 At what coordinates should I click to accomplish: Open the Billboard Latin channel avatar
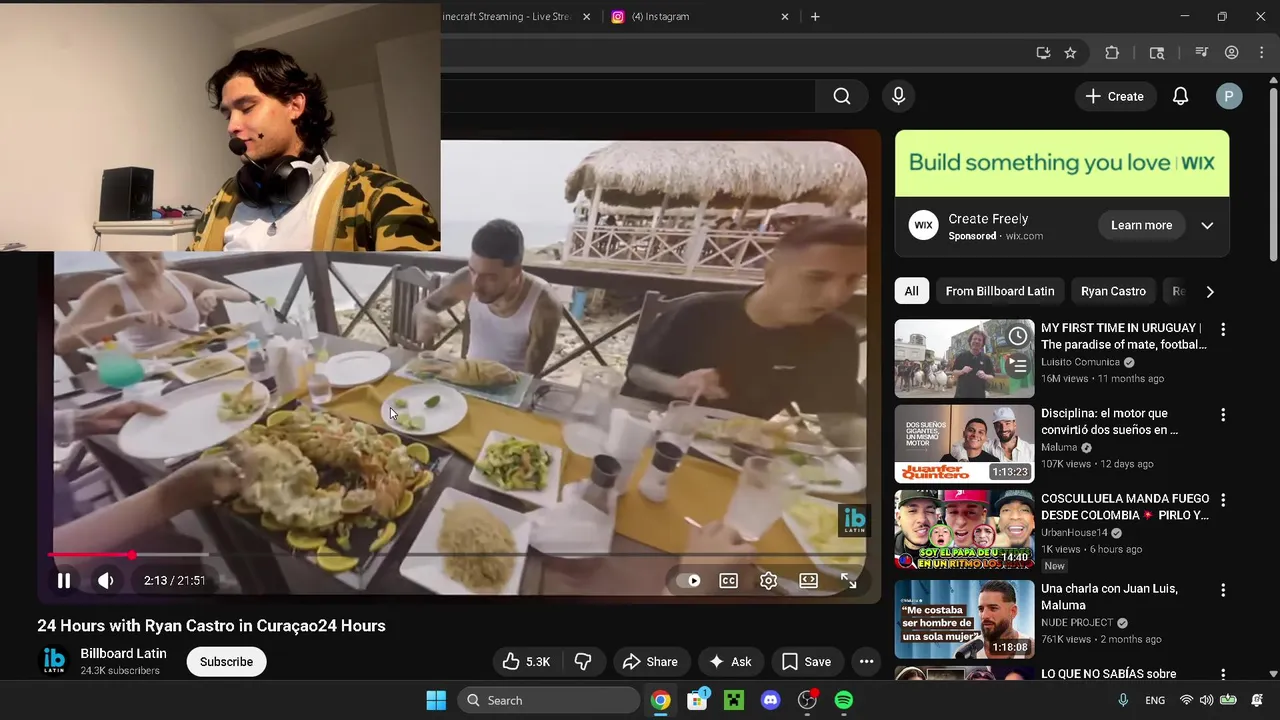pyautogui.click(x=54, y=661)
